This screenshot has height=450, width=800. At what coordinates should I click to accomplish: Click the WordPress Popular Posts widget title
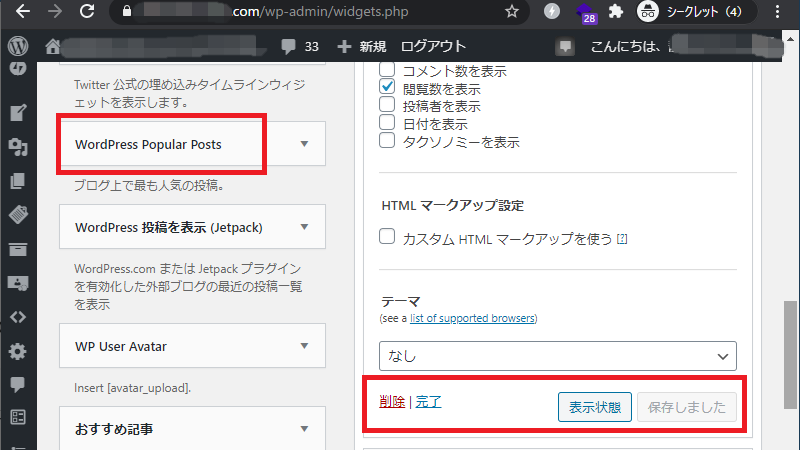coord(148,144)
